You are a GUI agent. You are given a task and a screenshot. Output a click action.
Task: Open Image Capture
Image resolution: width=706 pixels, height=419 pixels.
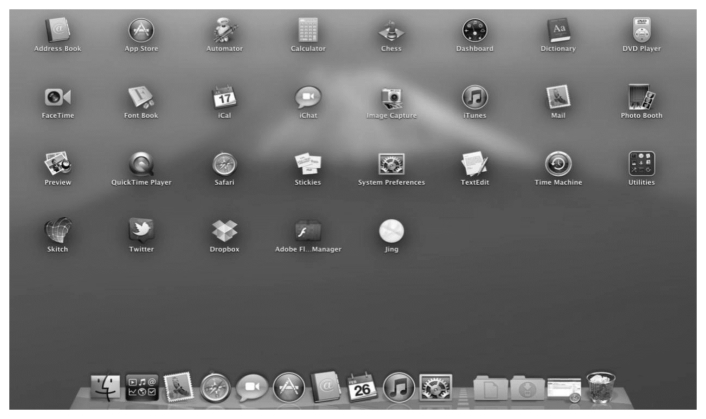point(391,98)
